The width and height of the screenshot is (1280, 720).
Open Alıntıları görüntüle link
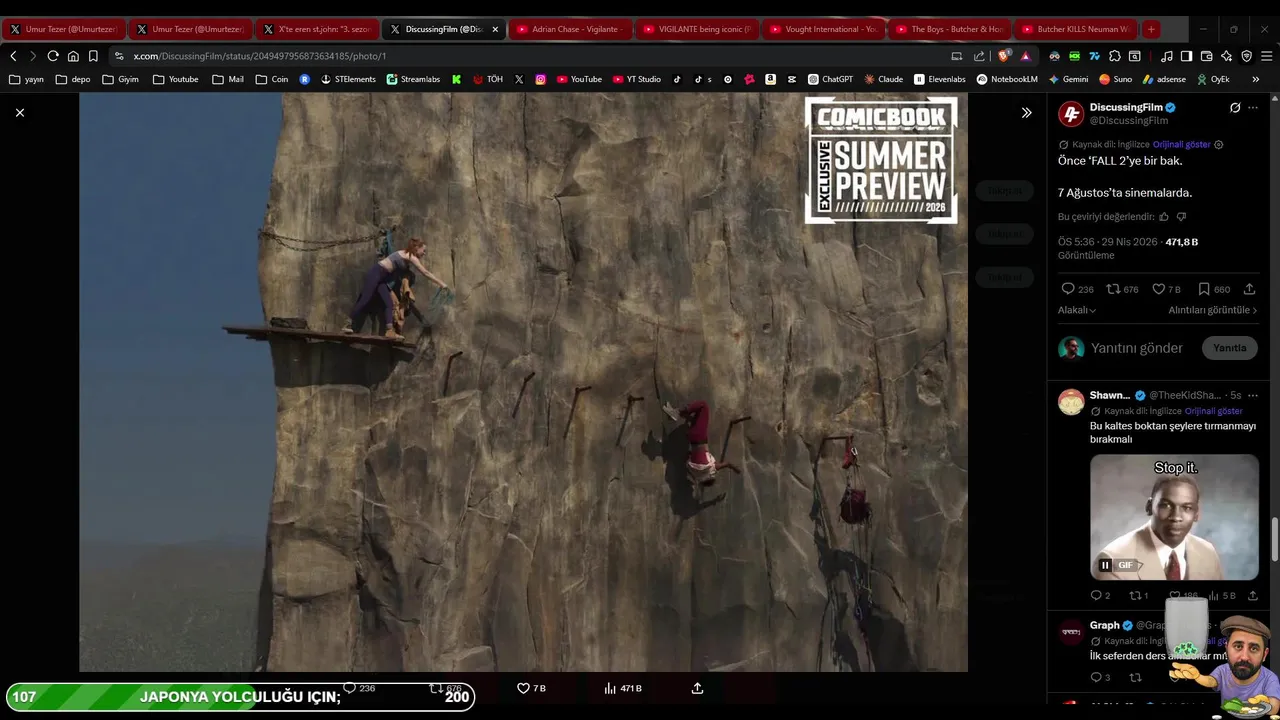click(1212, 311)
